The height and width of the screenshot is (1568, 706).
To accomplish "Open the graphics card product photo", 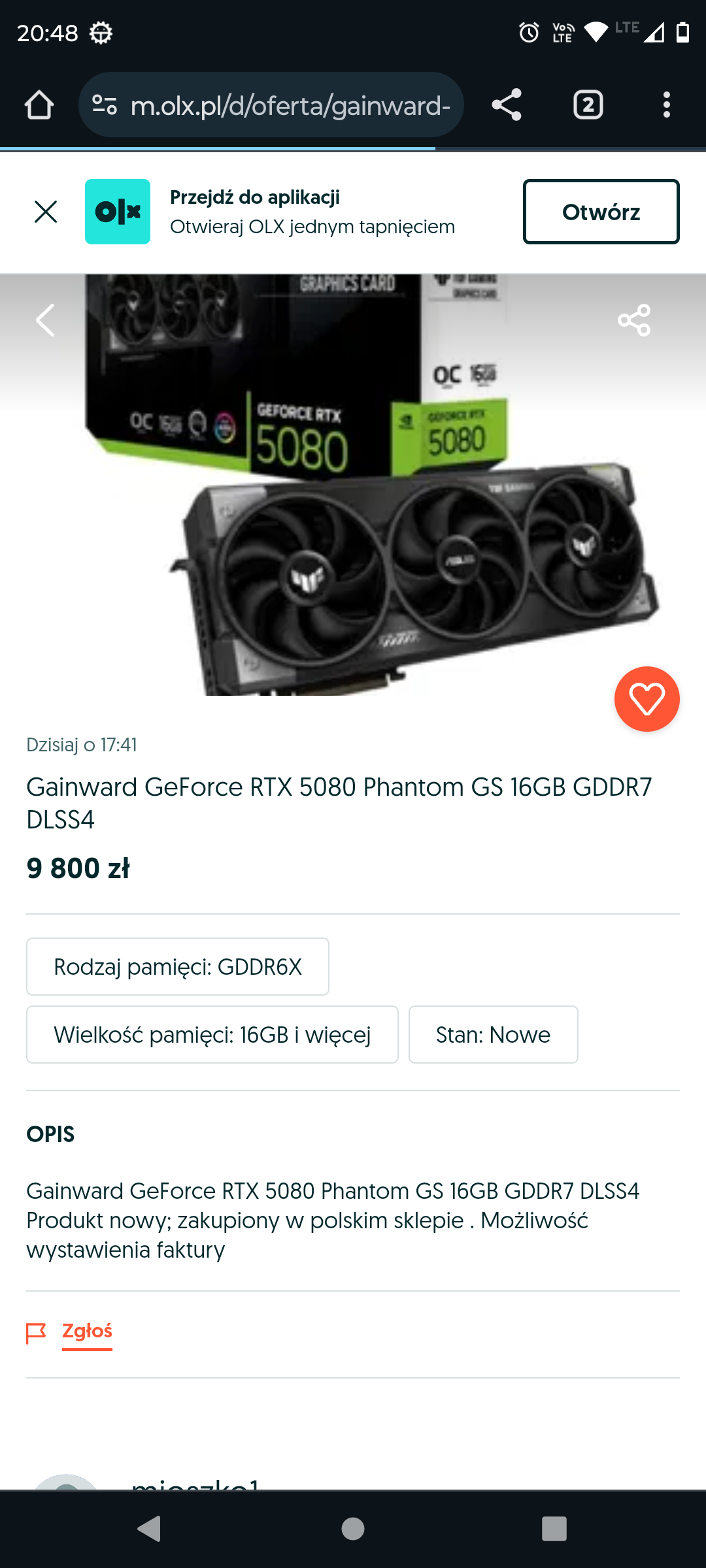I will [x=353, y=485].
